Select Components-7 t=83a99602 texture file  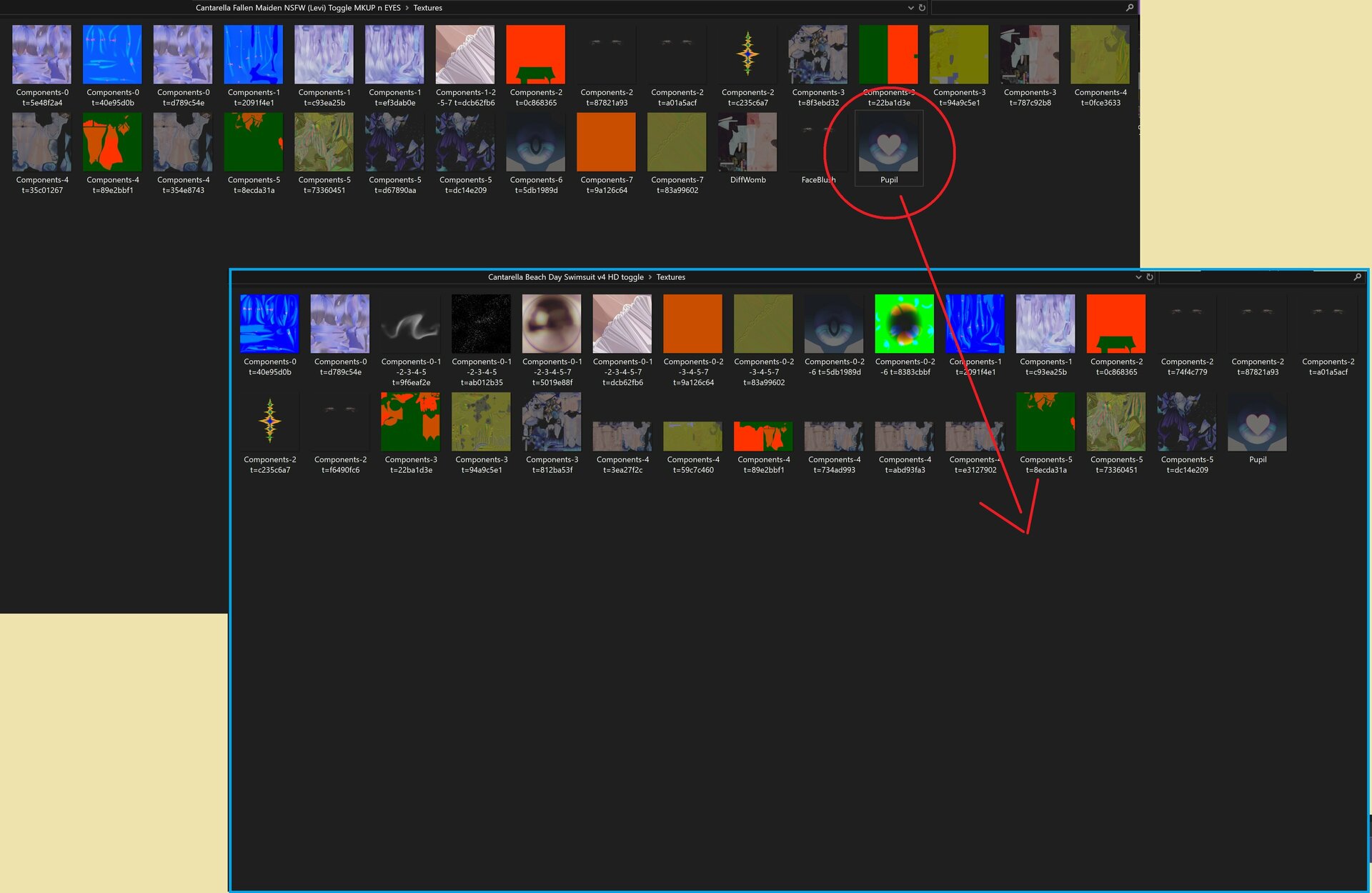[677, 154]
